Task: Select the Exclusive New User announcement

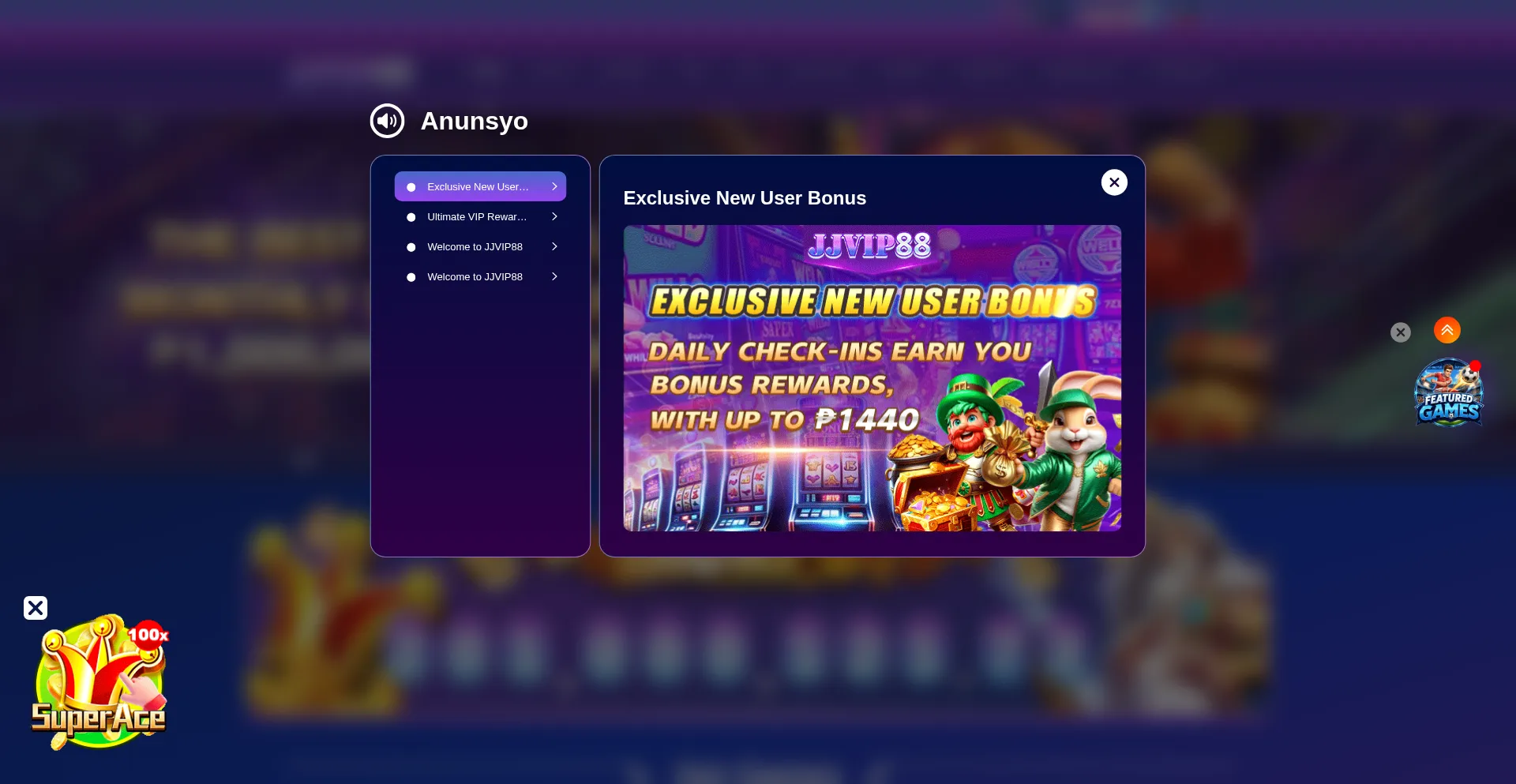Action: pos(480,186)
